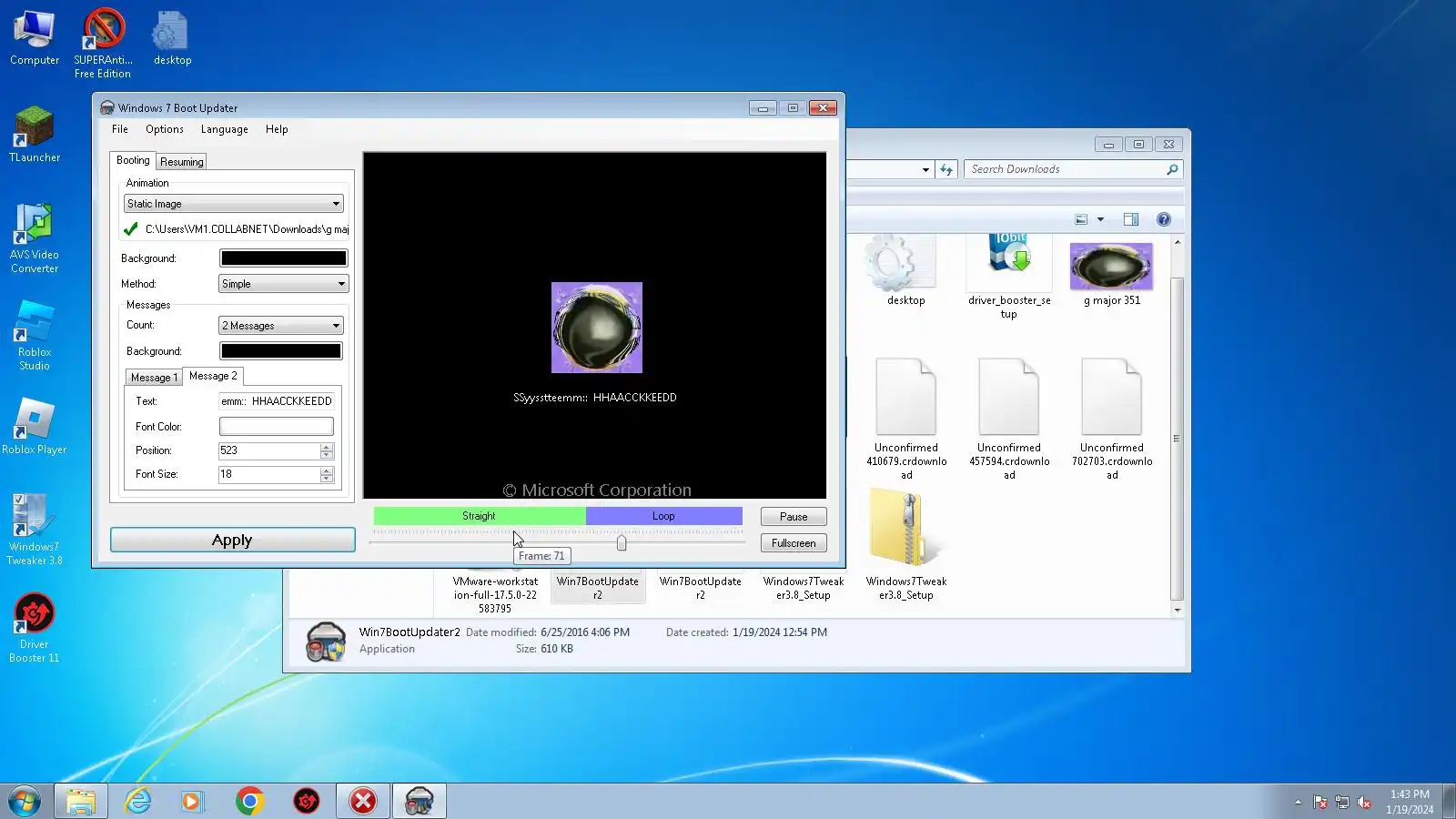1456x819 pixels.
Task: Click the Windows Start orb
Action: pyautogui.click(x=25, y=801)
